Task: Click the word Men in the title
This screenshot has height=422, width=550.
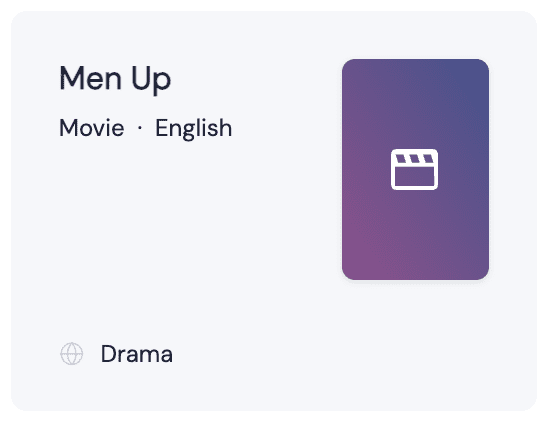Action: (x=90, y=78)
